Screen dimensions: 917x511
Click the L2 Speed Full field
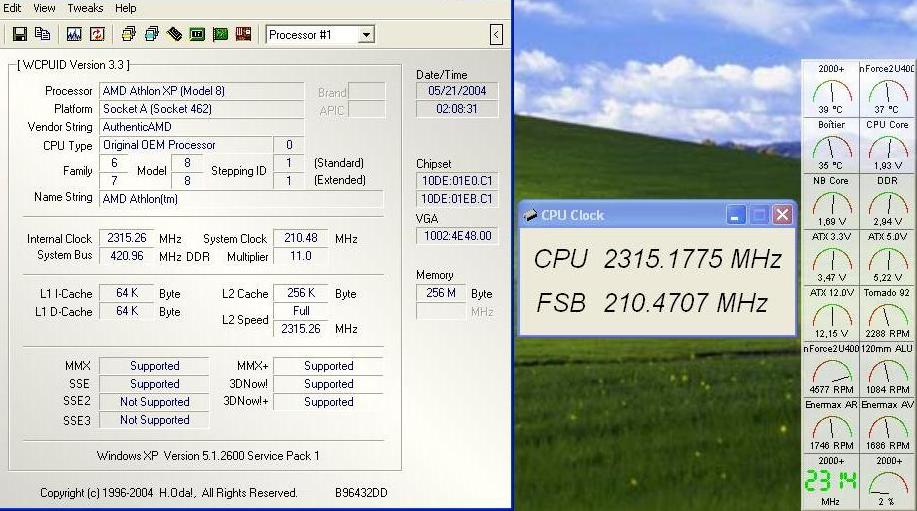[x=301, y=310]
